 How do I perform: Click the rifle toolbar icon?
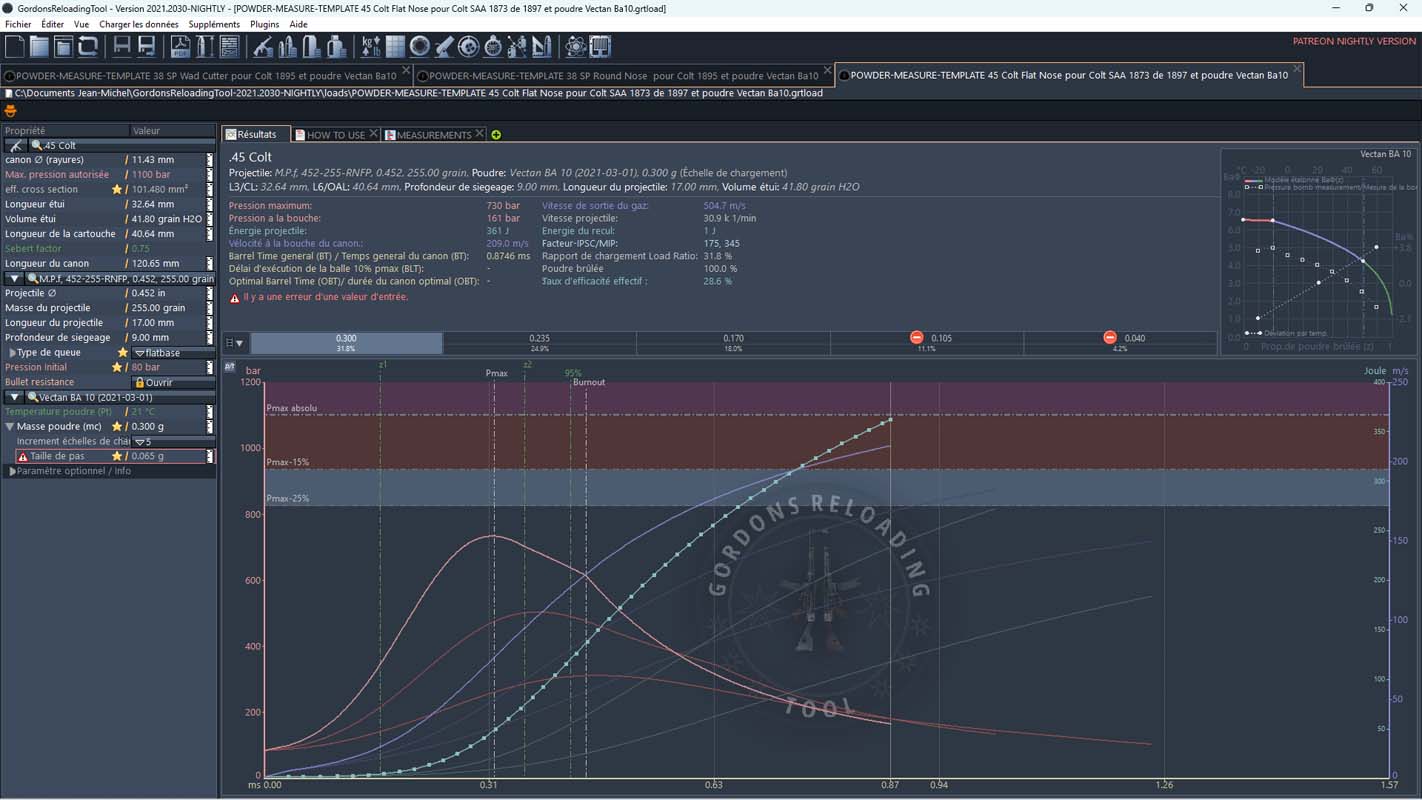point(262,46)
